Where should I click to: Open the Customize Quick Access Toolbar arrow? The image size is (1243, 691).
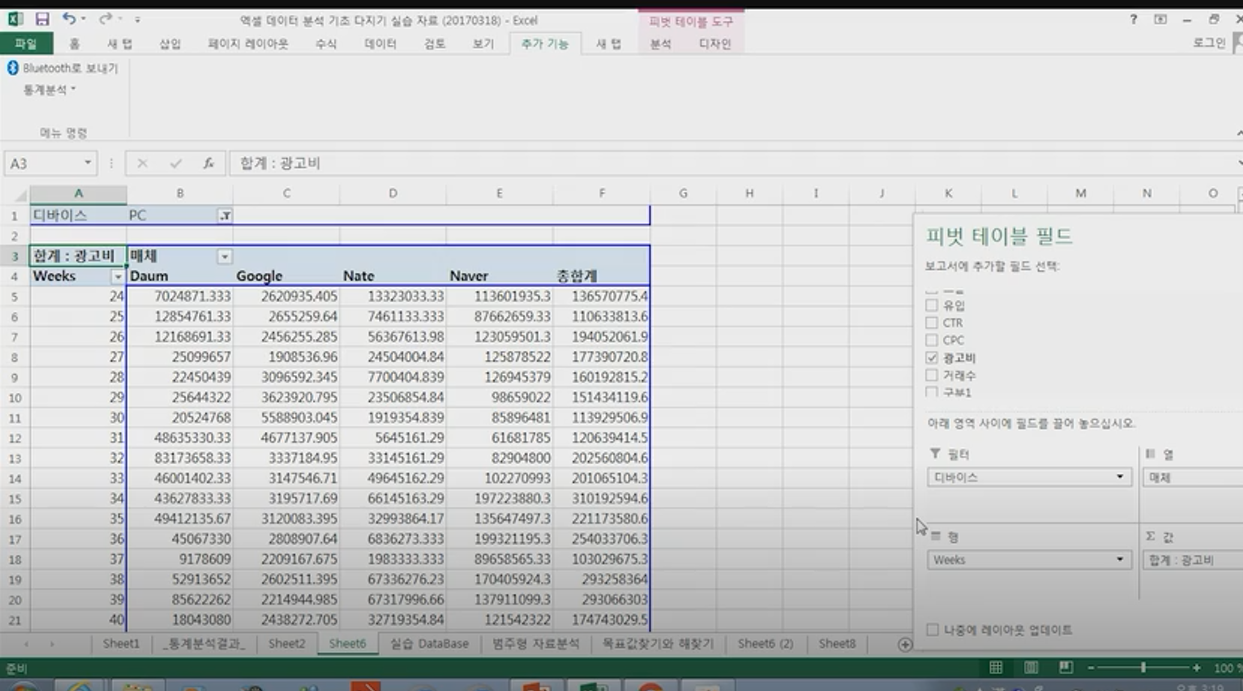pyautogui.click(x=137, y=20)
